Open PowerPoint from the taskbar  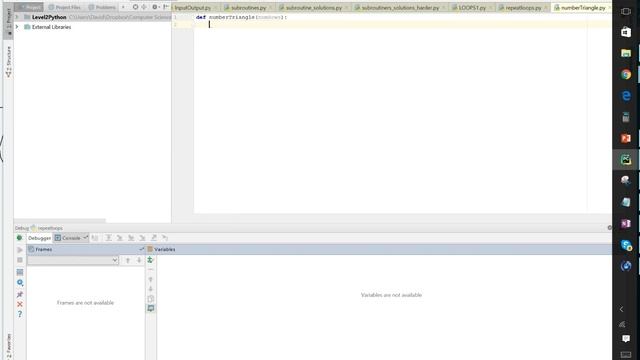pyautogui.click(x=626, y=138)
